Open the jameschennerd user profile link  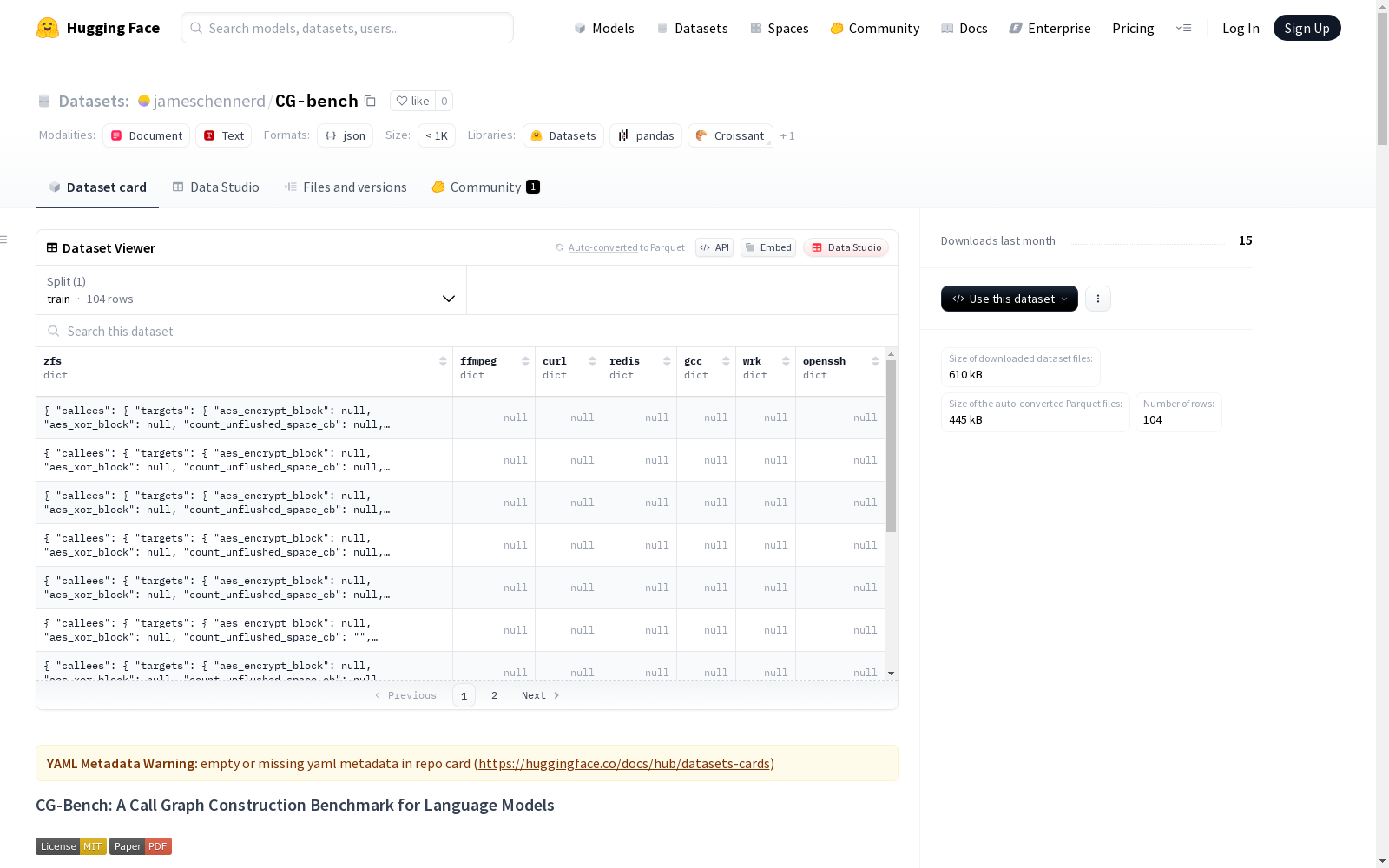tap(209, 101)
